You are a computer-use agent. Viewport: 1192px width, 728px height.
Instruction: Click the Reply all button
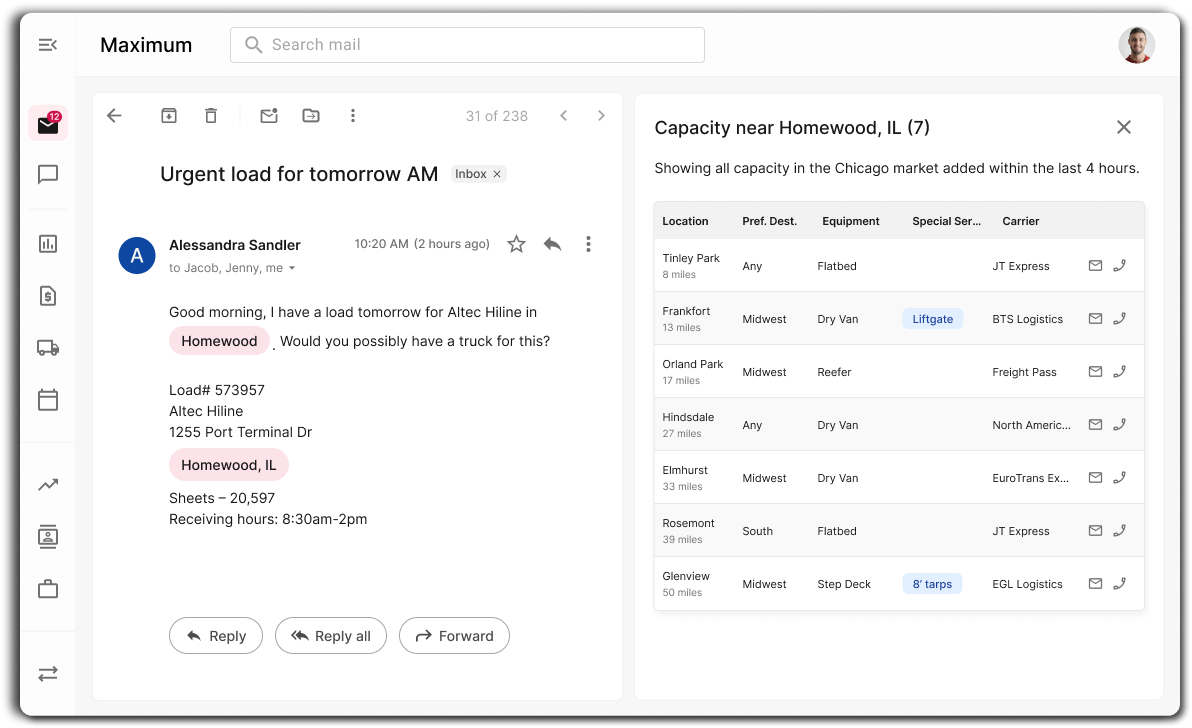tap(330, 636)
